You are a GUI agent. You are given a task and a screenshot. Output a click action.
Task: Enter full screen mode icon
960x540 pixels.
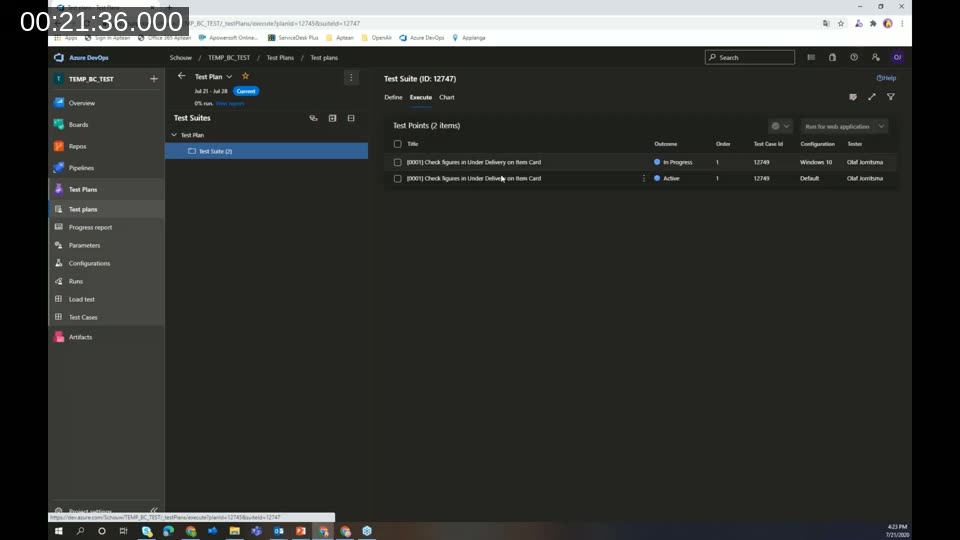point(872,97)
